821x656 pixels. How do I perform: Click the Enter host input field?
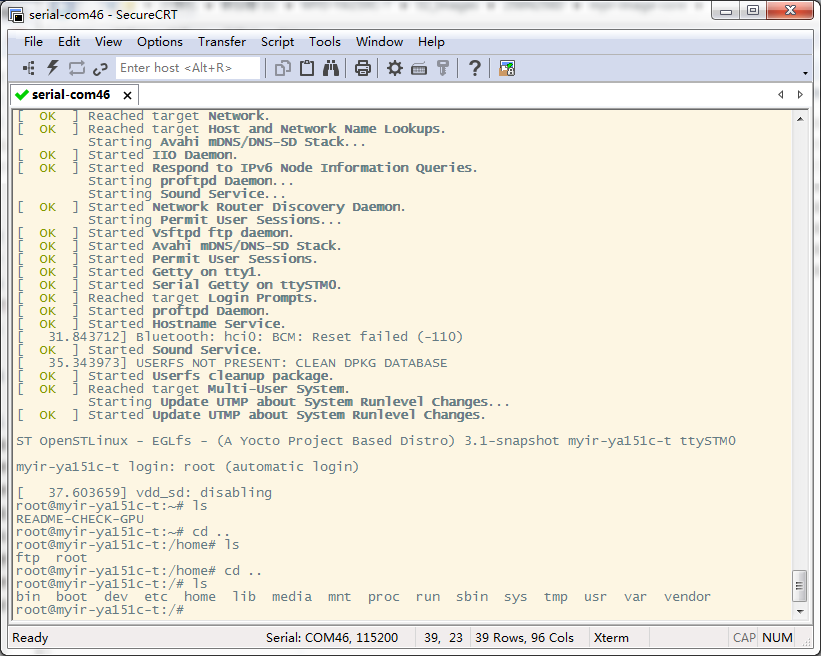pyautogui.click(x=188, y=68)
